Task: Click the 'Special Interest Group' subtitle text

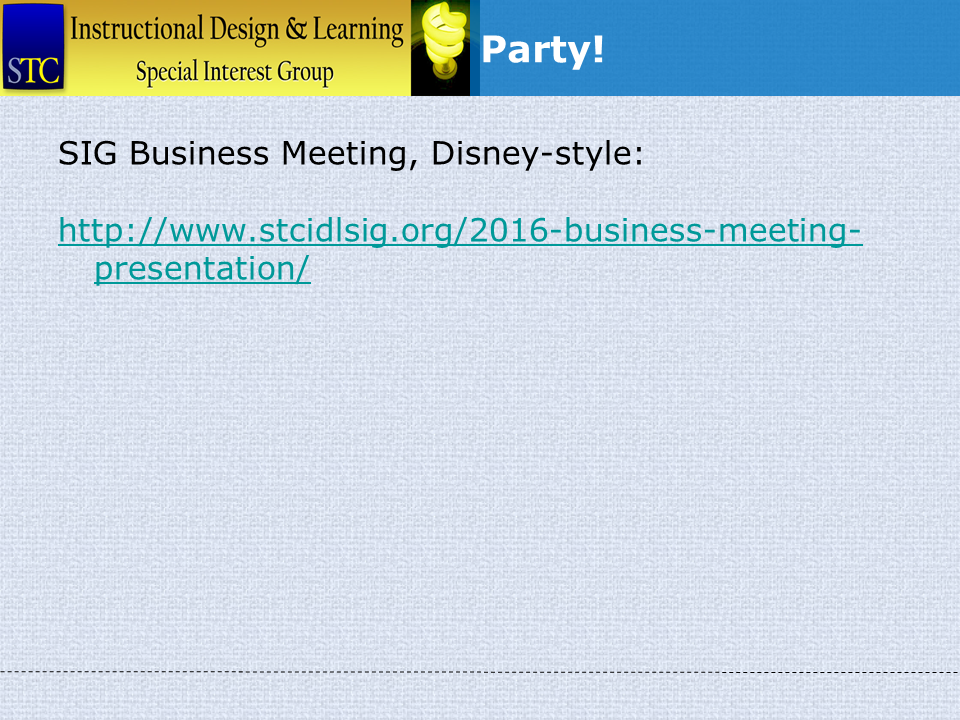Action: click(x=234, y=72)
